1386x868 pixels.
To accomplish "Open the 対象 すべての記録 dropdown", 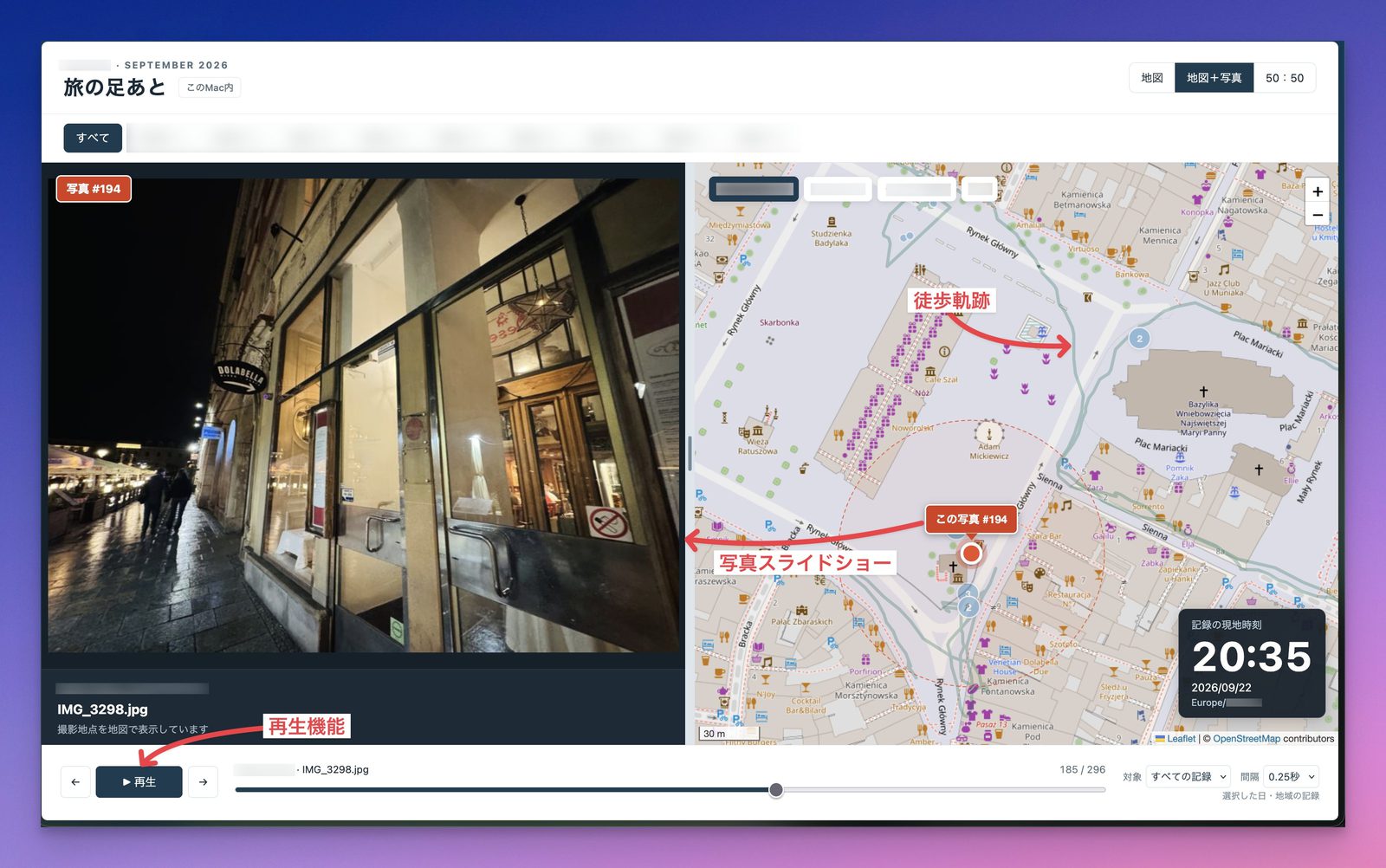I will tap(1188, 777).
